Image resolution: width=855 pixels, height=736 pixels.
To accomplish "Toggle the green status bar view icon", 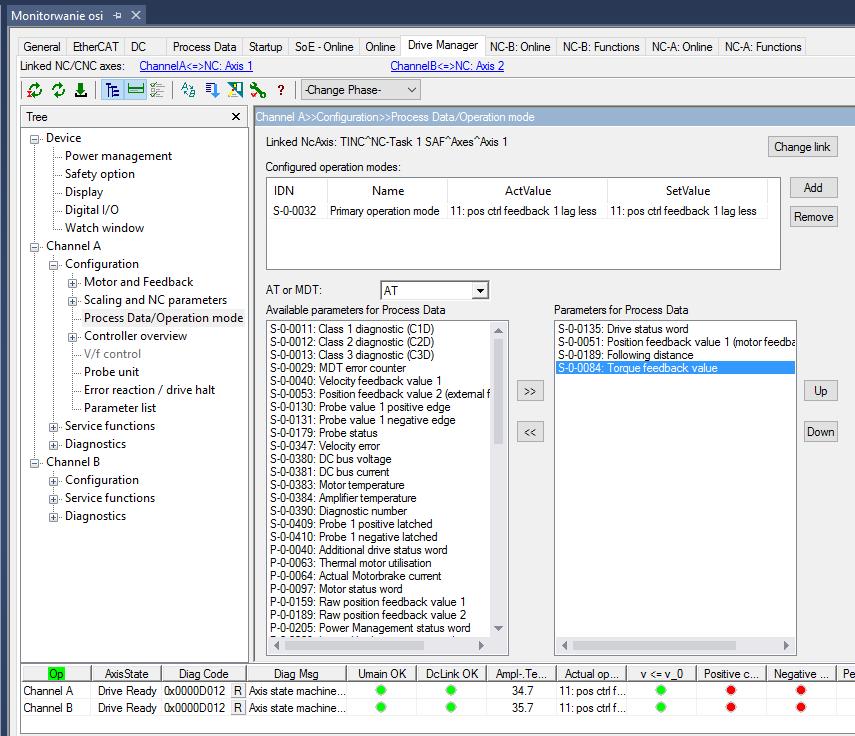I will pos(136,90).
